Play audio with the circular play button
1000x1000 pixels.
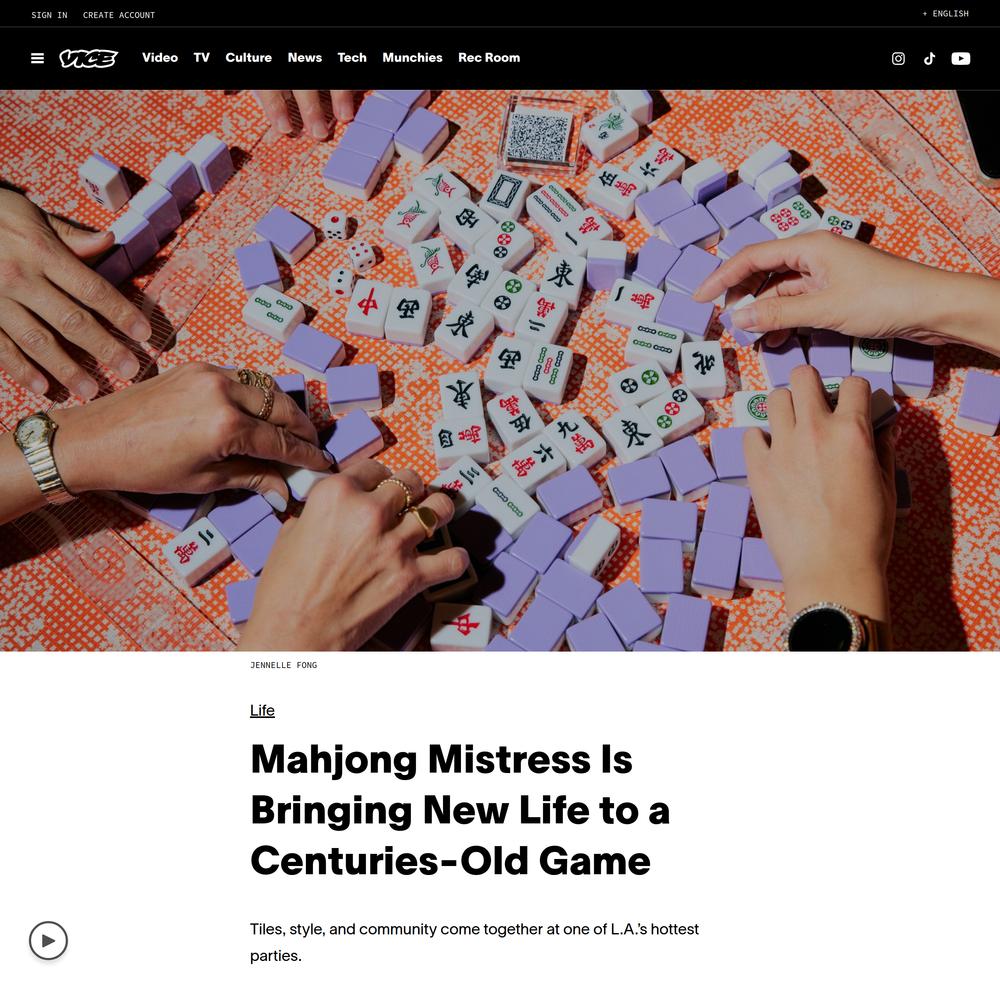[x=48, y=940]
